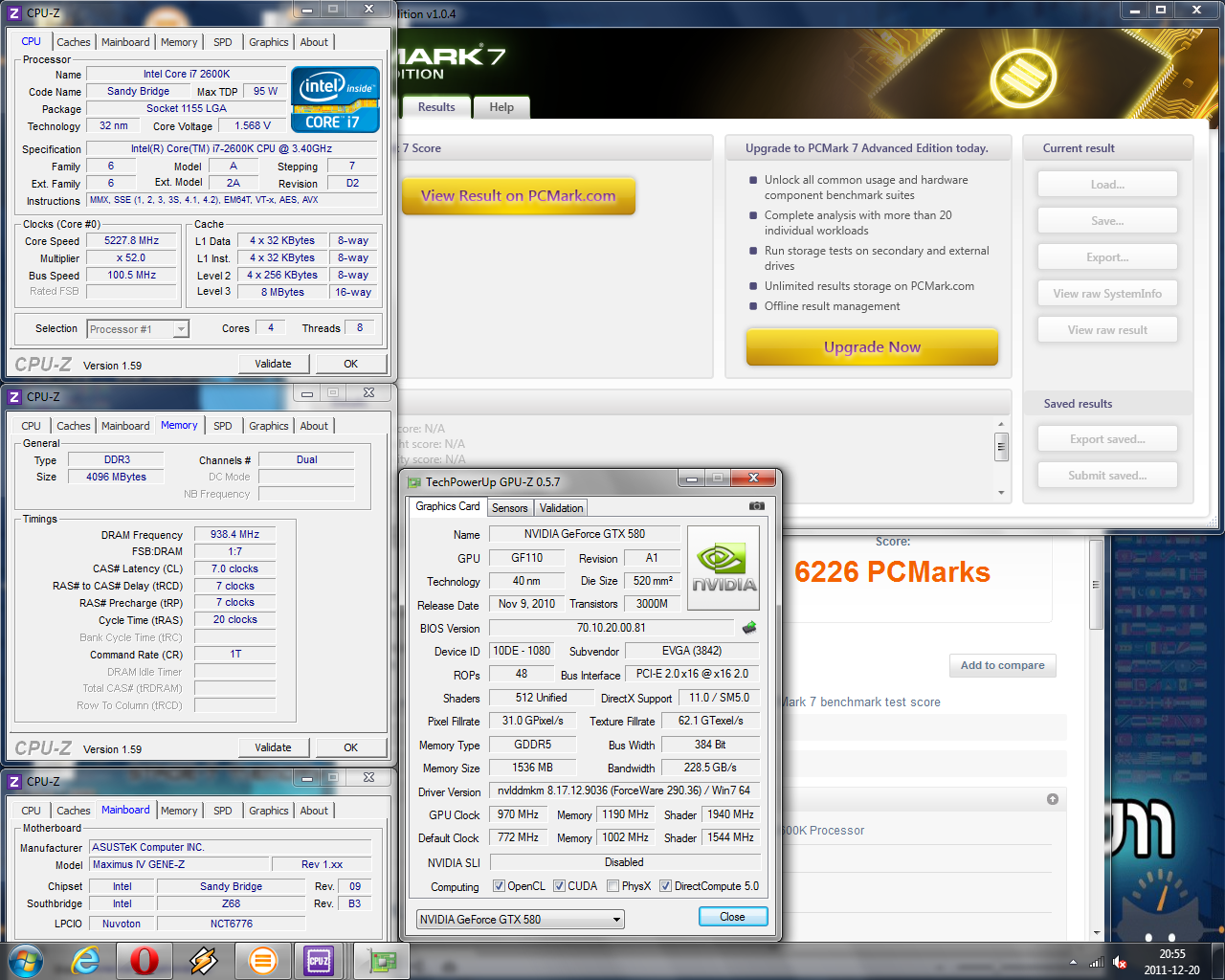
Task: Click the Intel Core i7 logo in CPU-Z
Action: click(335, 100)
